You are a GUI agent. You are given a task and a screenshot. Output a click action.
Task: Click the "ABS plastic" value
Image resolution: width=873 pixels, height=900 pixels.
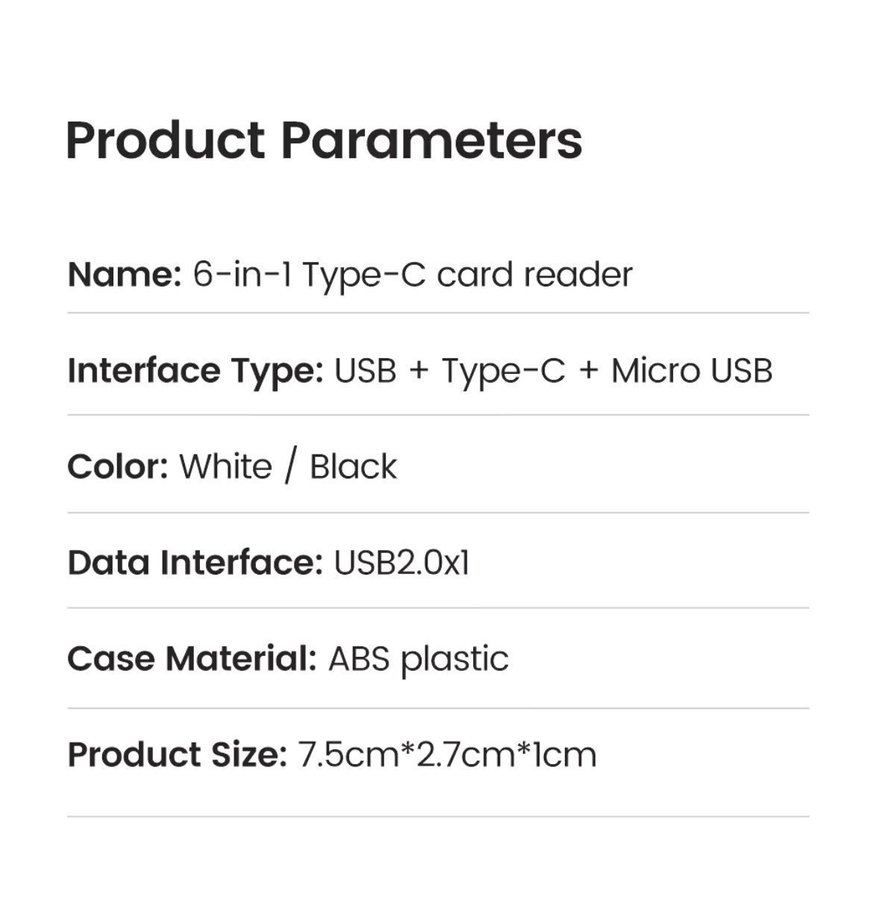tap(418, 659)
